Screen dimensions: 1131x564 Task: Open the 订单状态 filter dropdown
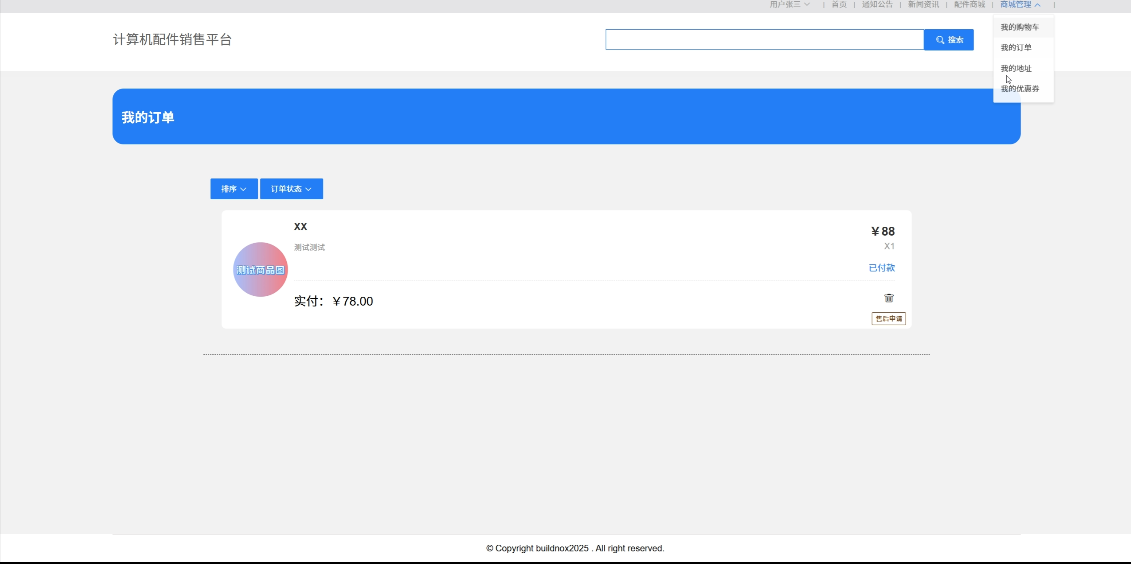291,189
